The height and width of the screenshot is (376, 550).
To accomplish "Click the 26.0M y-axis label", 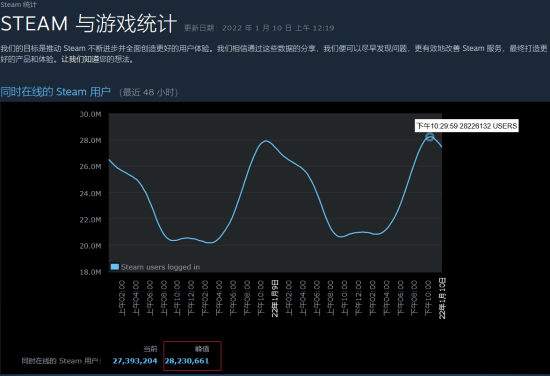I will click(x=90, y=167).
